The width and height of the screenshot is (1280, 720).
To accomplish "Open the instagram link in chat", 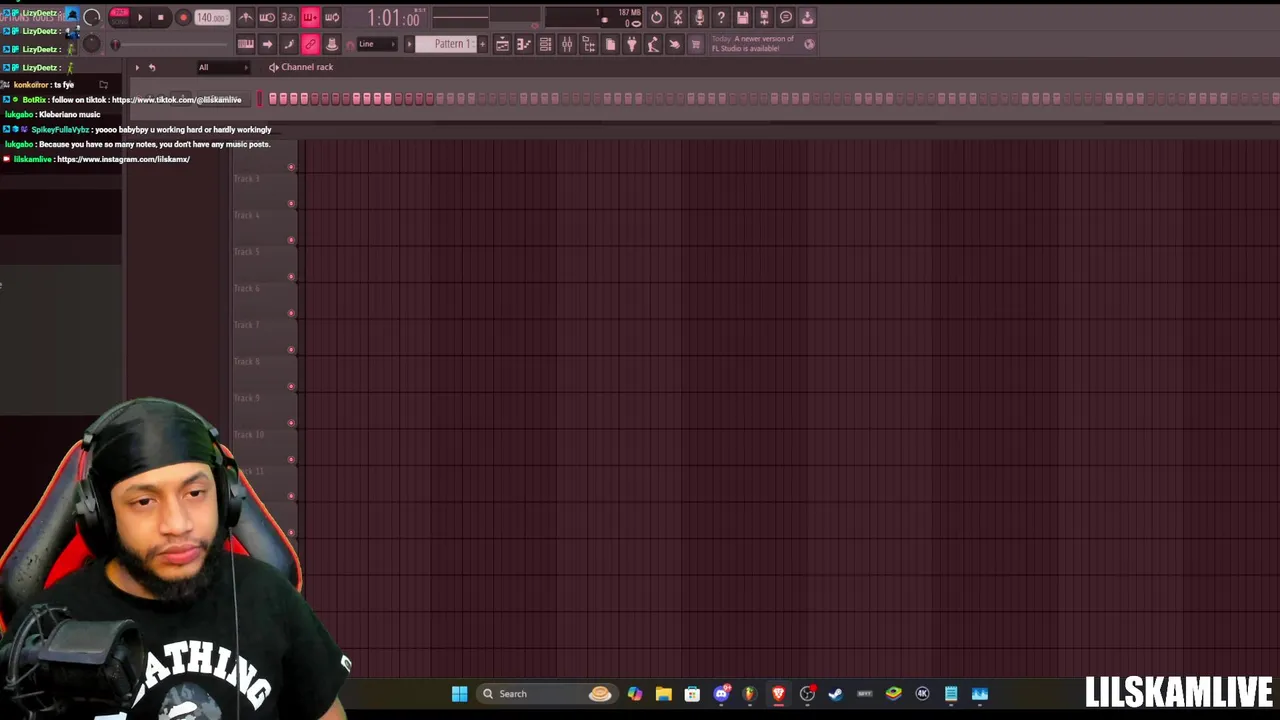I will (123, 159).
